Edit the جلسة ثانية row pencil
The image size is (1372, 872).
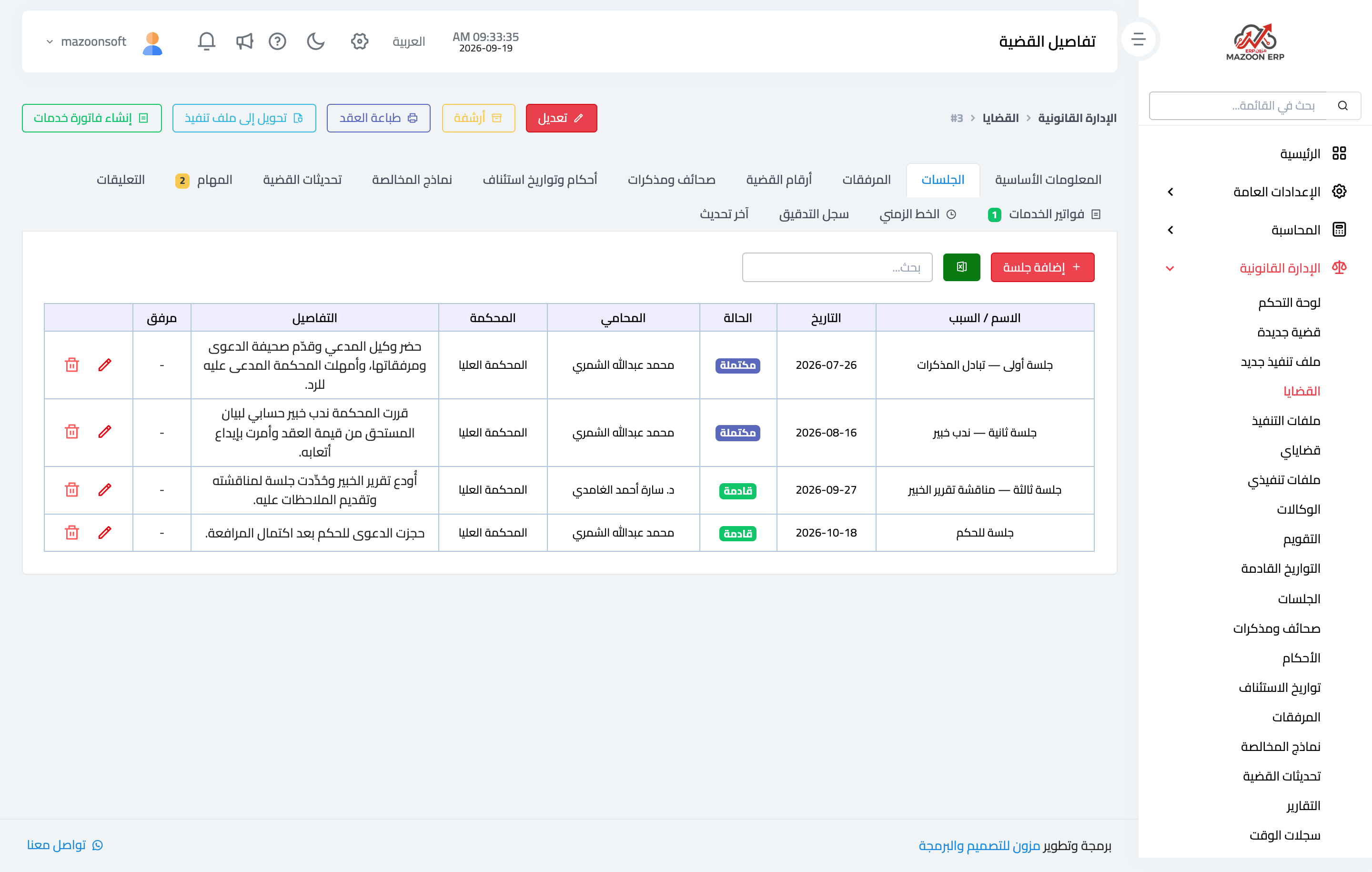(x=105, y=432)
